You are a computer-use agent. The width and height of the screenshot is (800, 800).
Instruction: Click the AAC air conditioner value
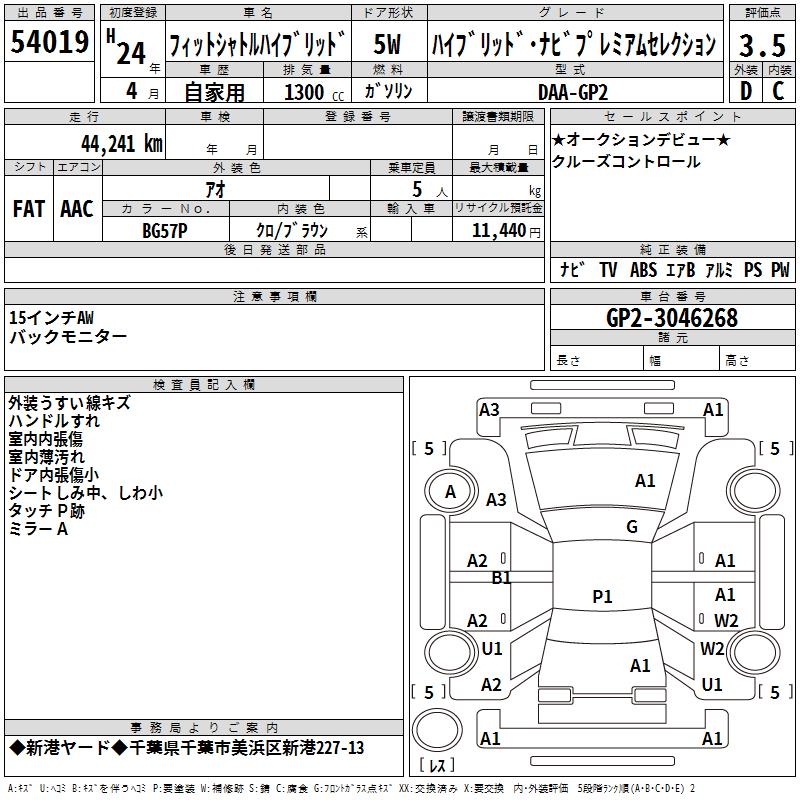coord(77,208)
